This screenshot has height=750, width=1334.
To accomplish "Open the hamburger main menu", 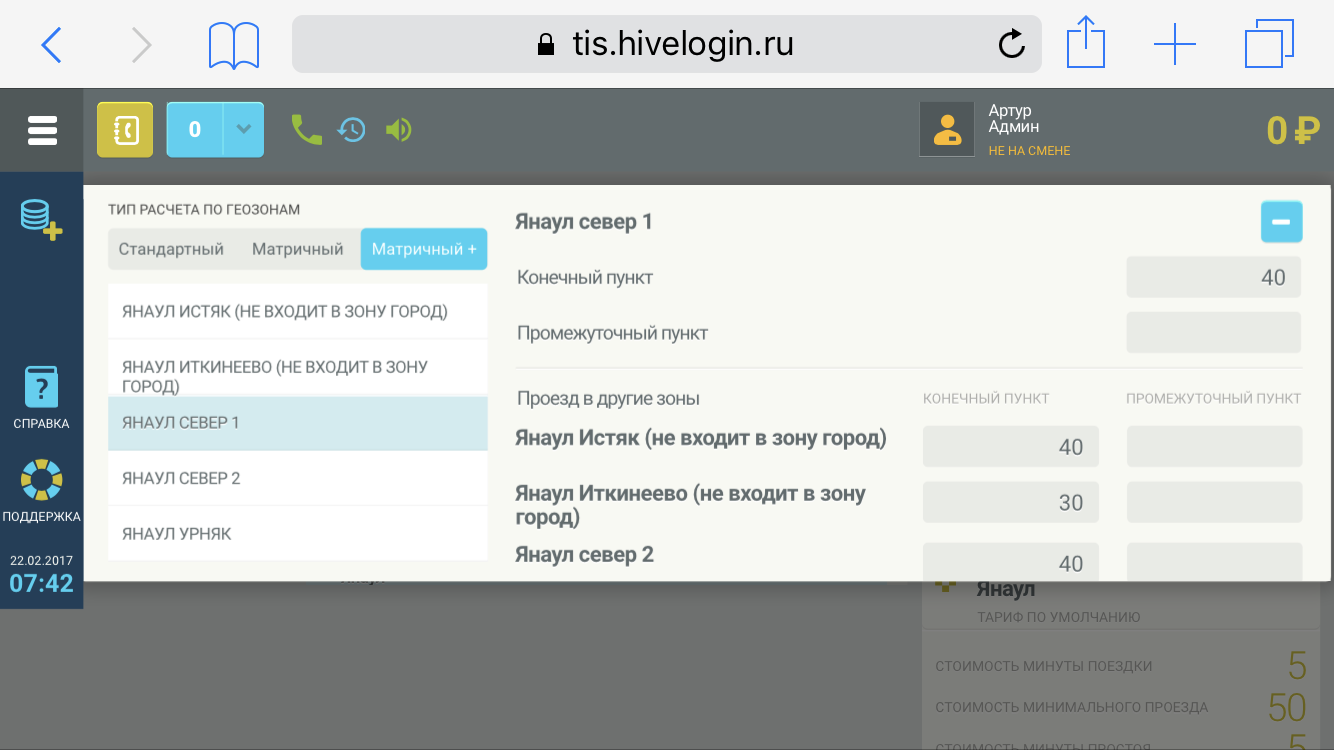I will (42, 130).
